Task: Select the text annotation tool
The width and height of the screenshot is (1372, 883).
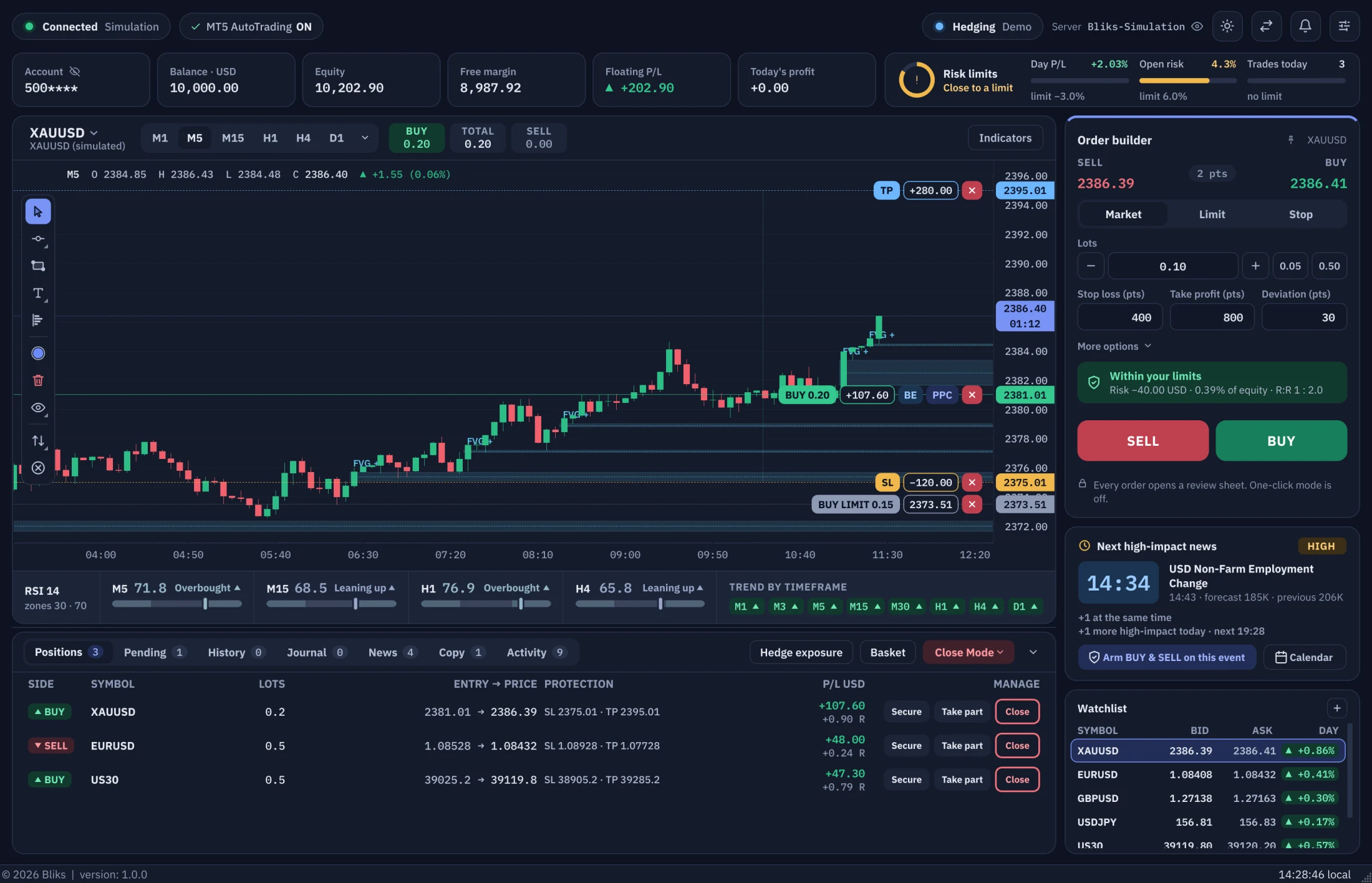Action: coord(38,293)
